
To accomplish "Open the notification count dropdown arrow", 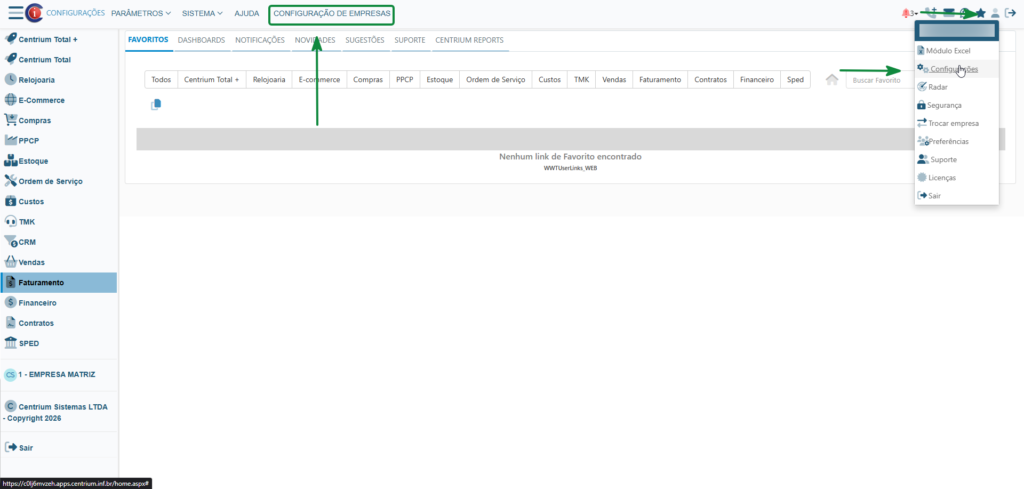I will tap(917, 14).
